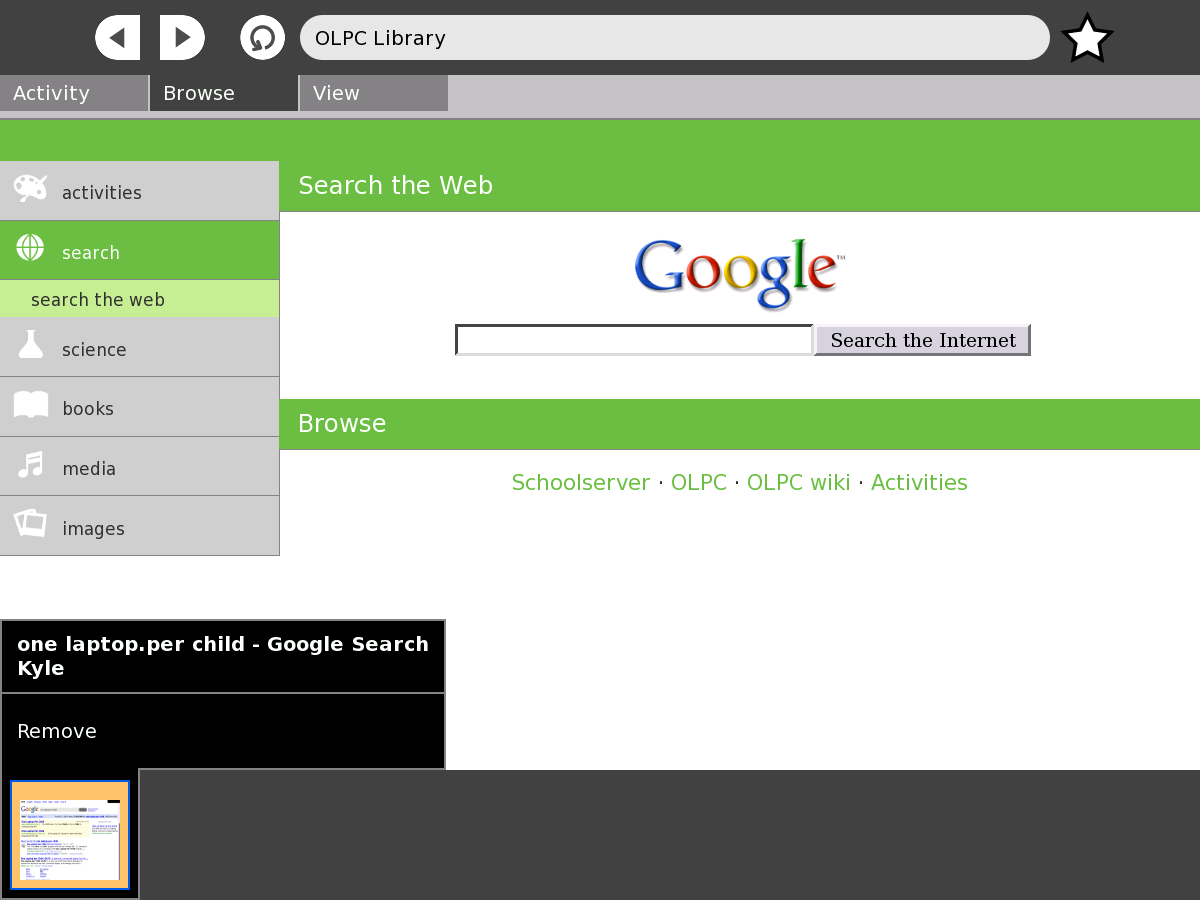Select the 'search the web' sub-item
This screenshot has height=900, width=1200.
[98, 300]
